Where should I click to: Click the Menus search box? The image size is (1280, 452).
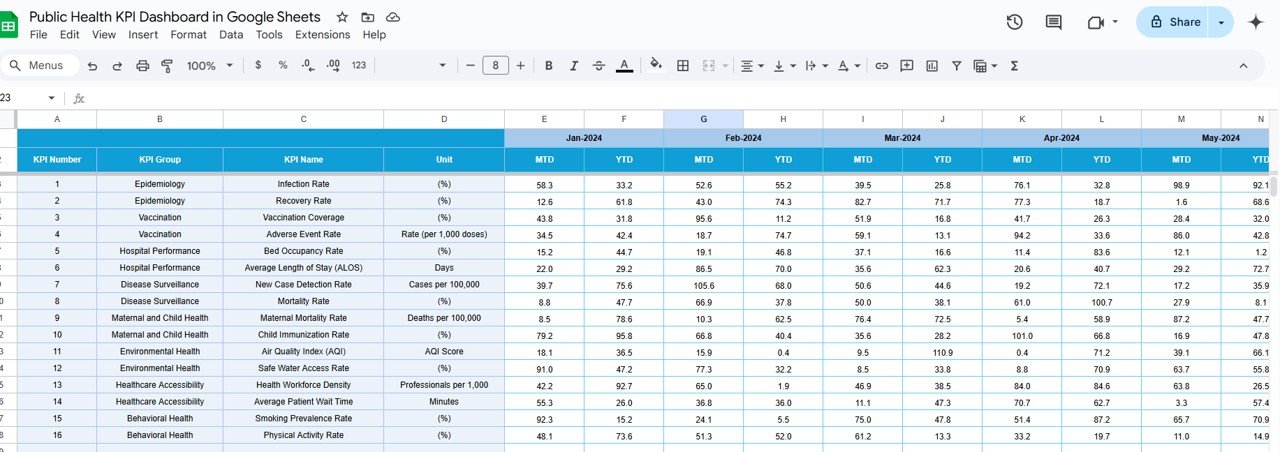click(40, 65)
